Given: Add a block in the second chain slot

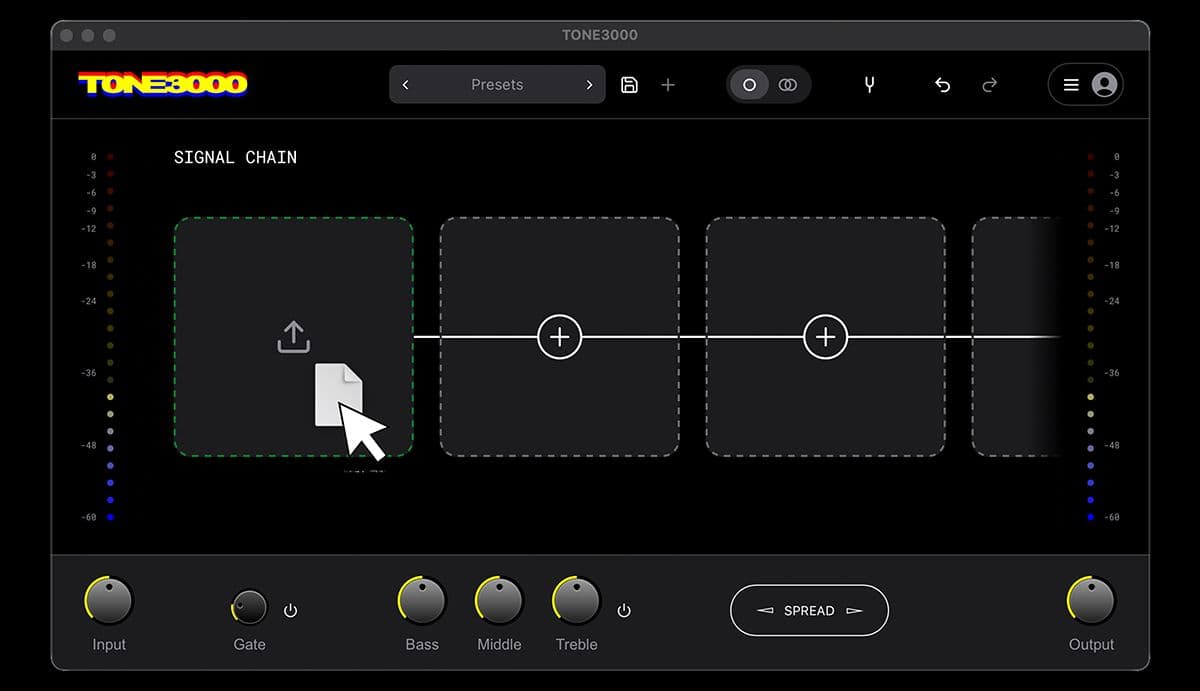Looking at the screenshot, I should pyautogui.click(x=559, y=337).
